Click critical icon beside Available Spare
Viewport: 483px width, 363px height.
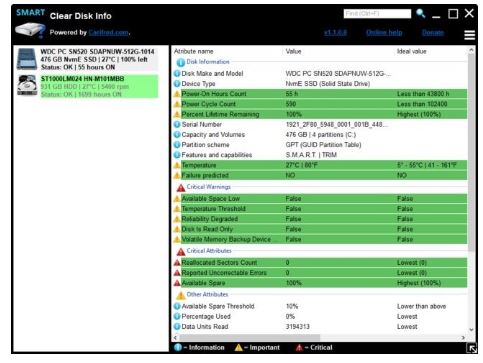coord(177,283)
